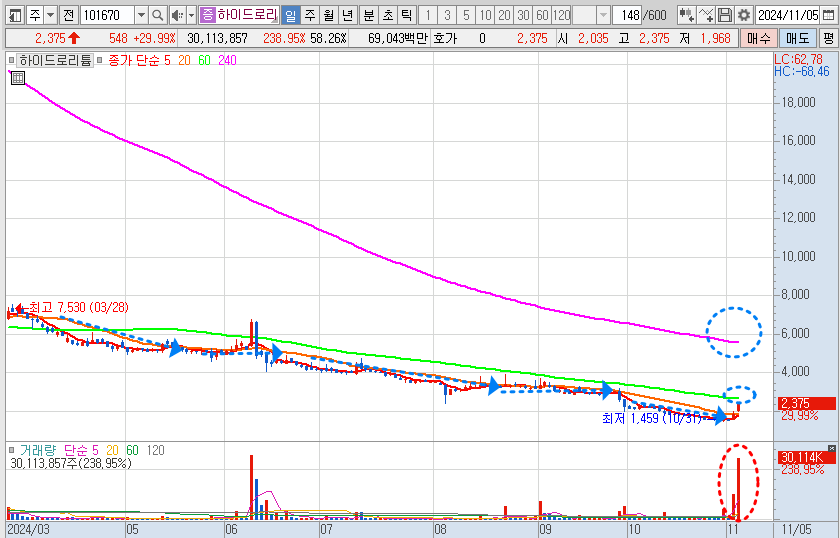Viewport: 840px width, 538px height.
Task: Open the calendar date picker icon
Action: pyautogui.click(x=828, y=15)
